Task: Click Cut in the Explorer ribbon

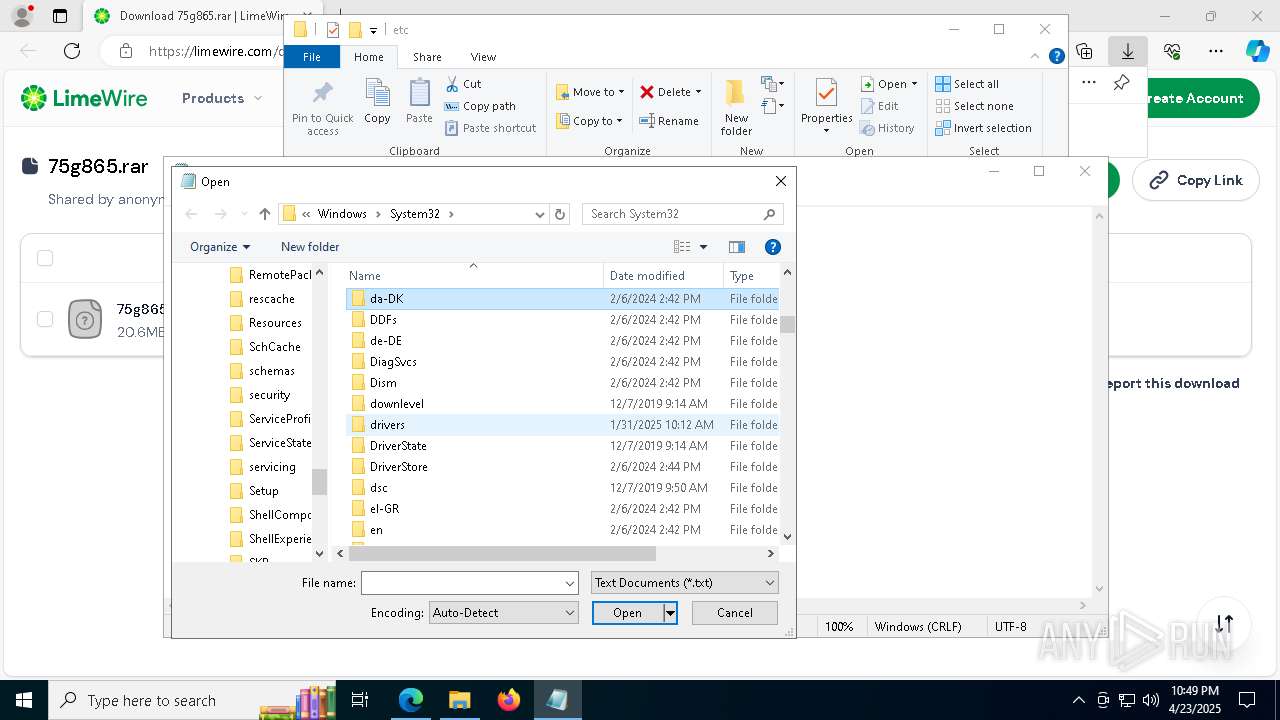Action: point(463,84)
